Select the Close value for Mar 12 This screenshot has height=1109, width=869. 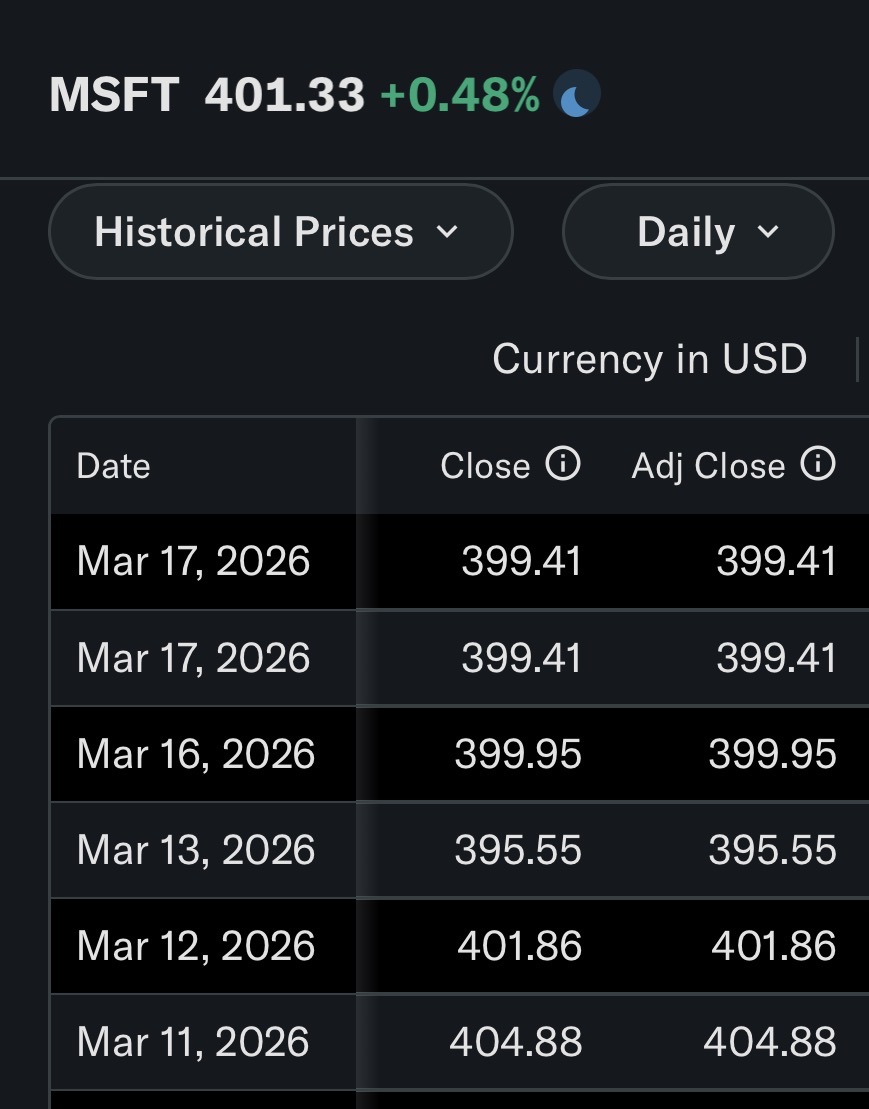(x=519, y=946)
